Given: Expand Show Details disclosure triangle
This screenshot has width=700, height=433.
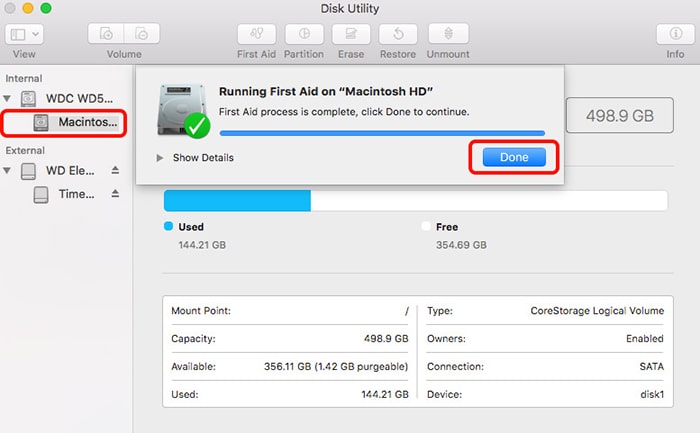Looking at the screenshot, I should (161, 158).
